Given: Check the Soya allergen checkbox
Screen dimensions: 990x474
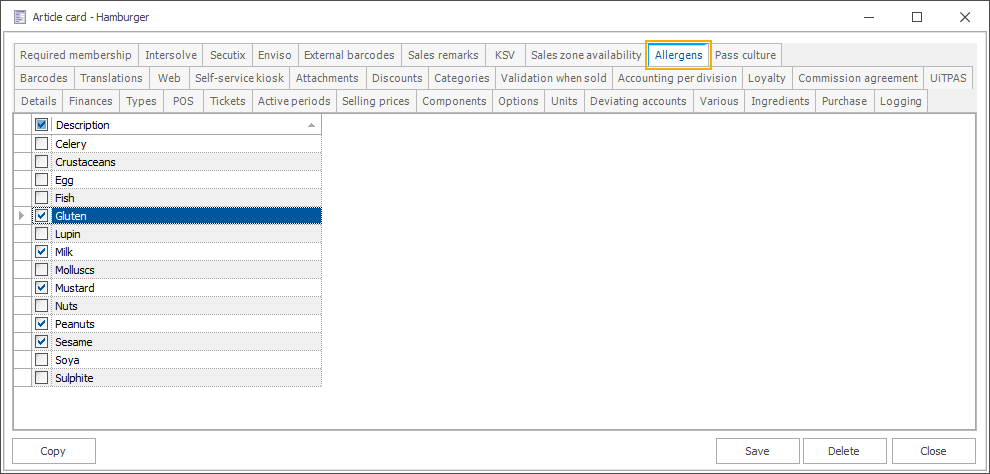Looking at the screenshot, I should point(41,360).
